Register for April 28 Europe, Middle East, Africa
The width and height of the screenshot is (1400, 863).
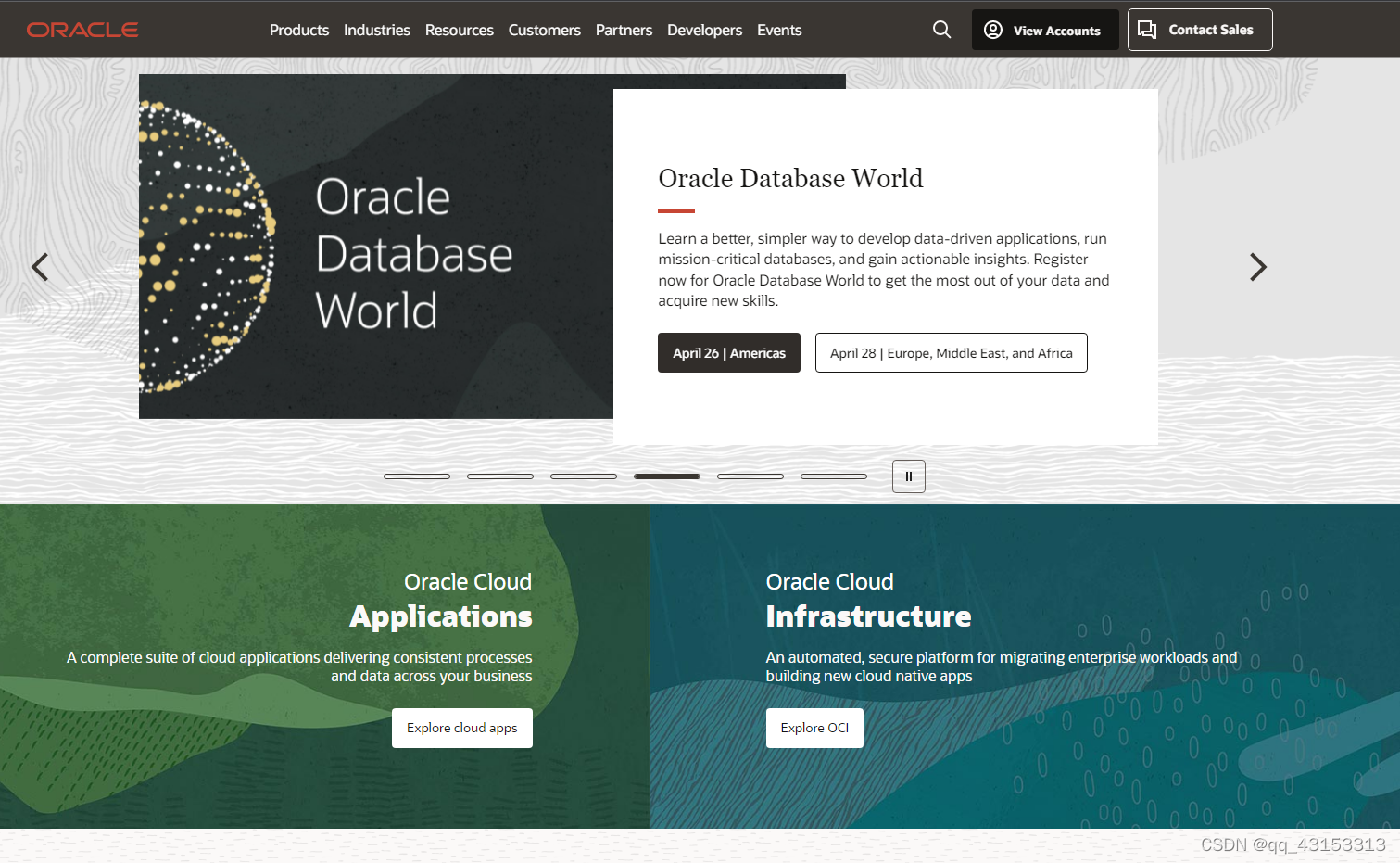952,353
